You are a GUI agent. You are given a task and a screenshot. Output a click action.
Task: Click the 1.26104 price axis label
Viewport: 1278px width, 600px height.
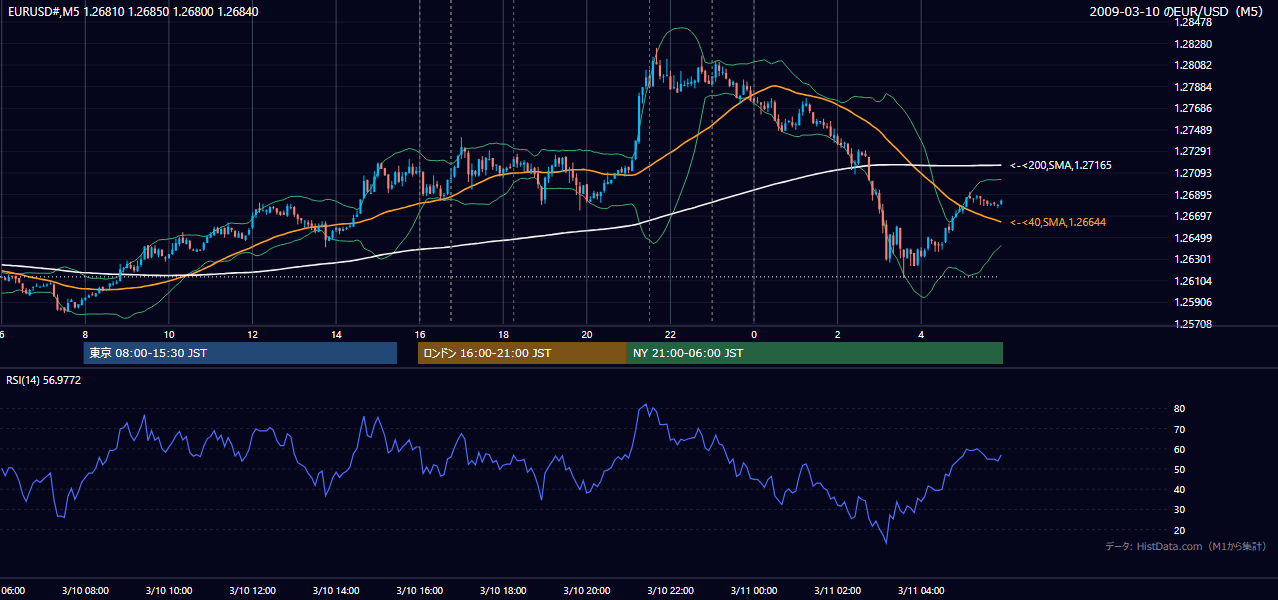tap(1192, 281)
